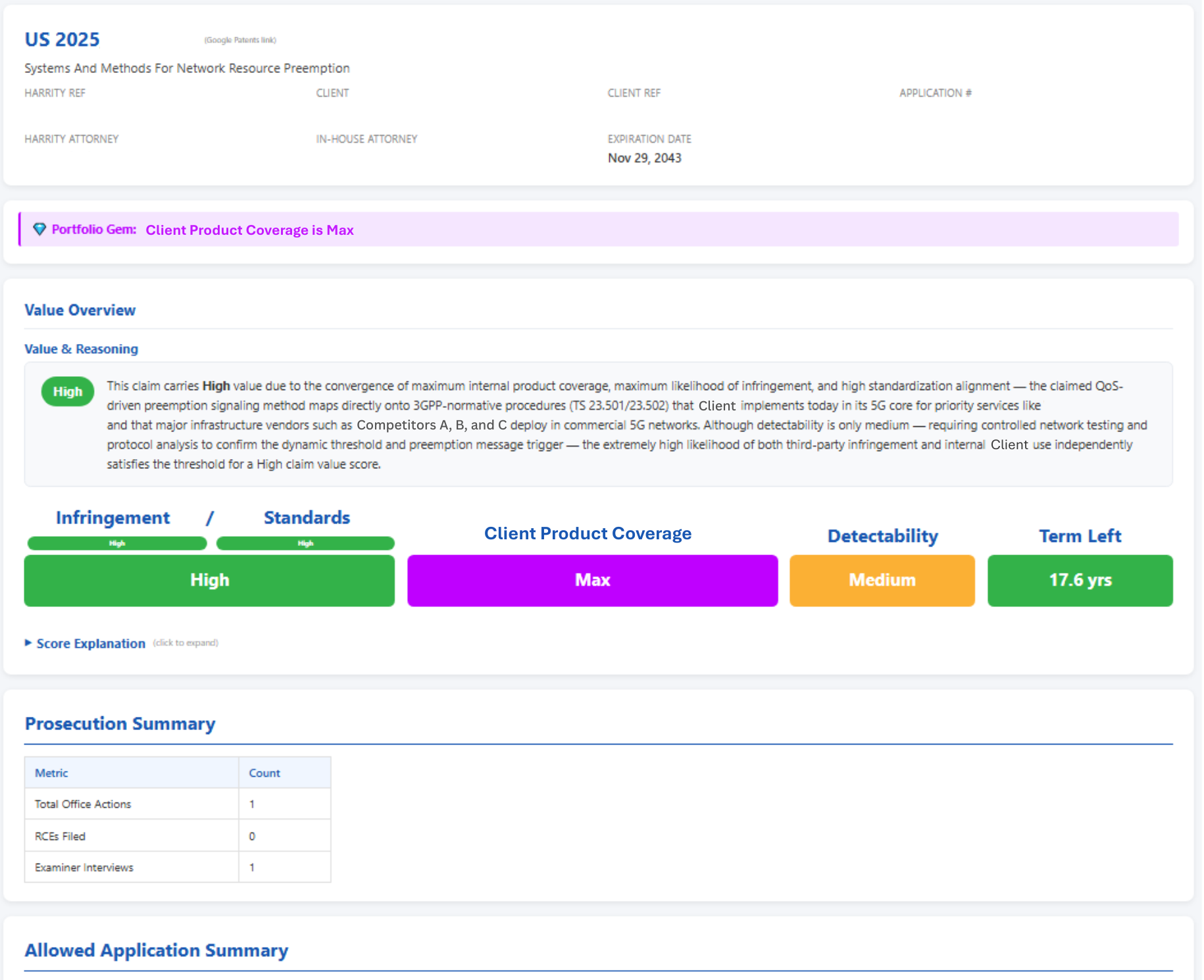This screenshot has width=1204, height=980.
Task: Toggle the Client Product Coverage Max bar
Action: (591, 580)
